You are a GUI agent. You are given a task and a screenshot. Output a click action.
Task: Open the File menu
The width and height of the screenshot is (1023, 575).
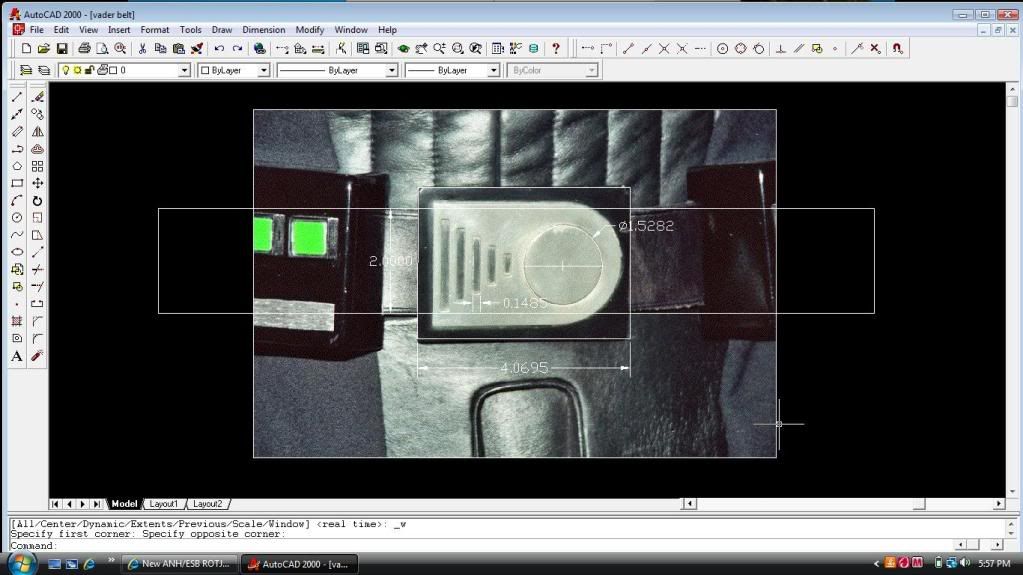pyautogui.click(x=37, y=30)
